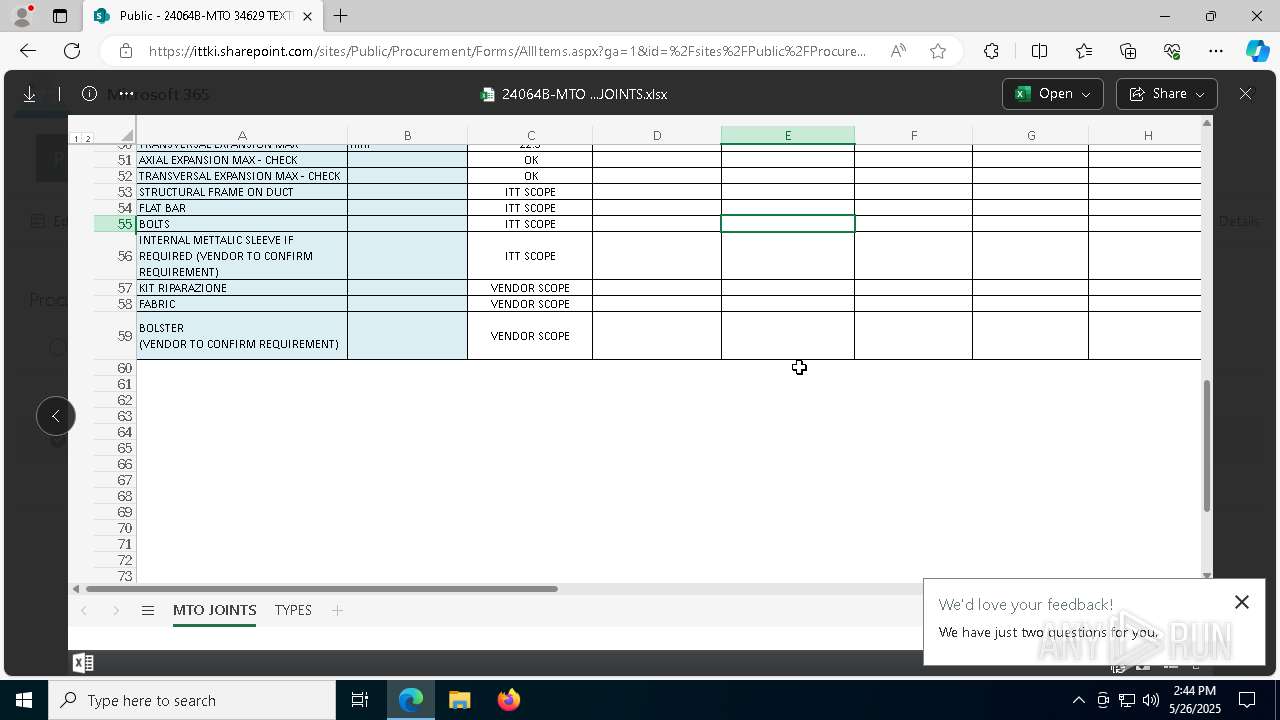1280x720 pixels.
Task: Click scroll up arrow of sheet scrollbar
Action: 1207,122
